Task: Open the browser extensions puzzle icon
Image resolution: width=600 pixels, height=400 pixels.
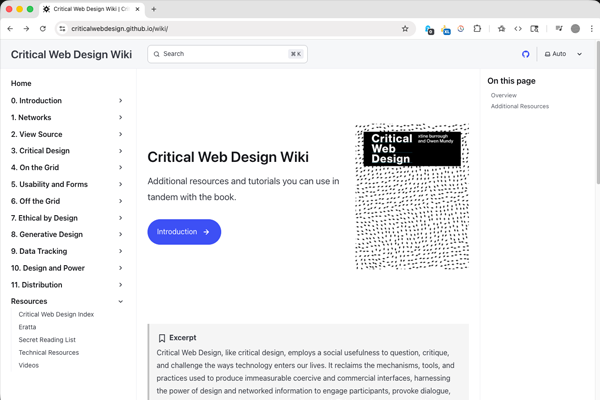Action: [477, 29]
